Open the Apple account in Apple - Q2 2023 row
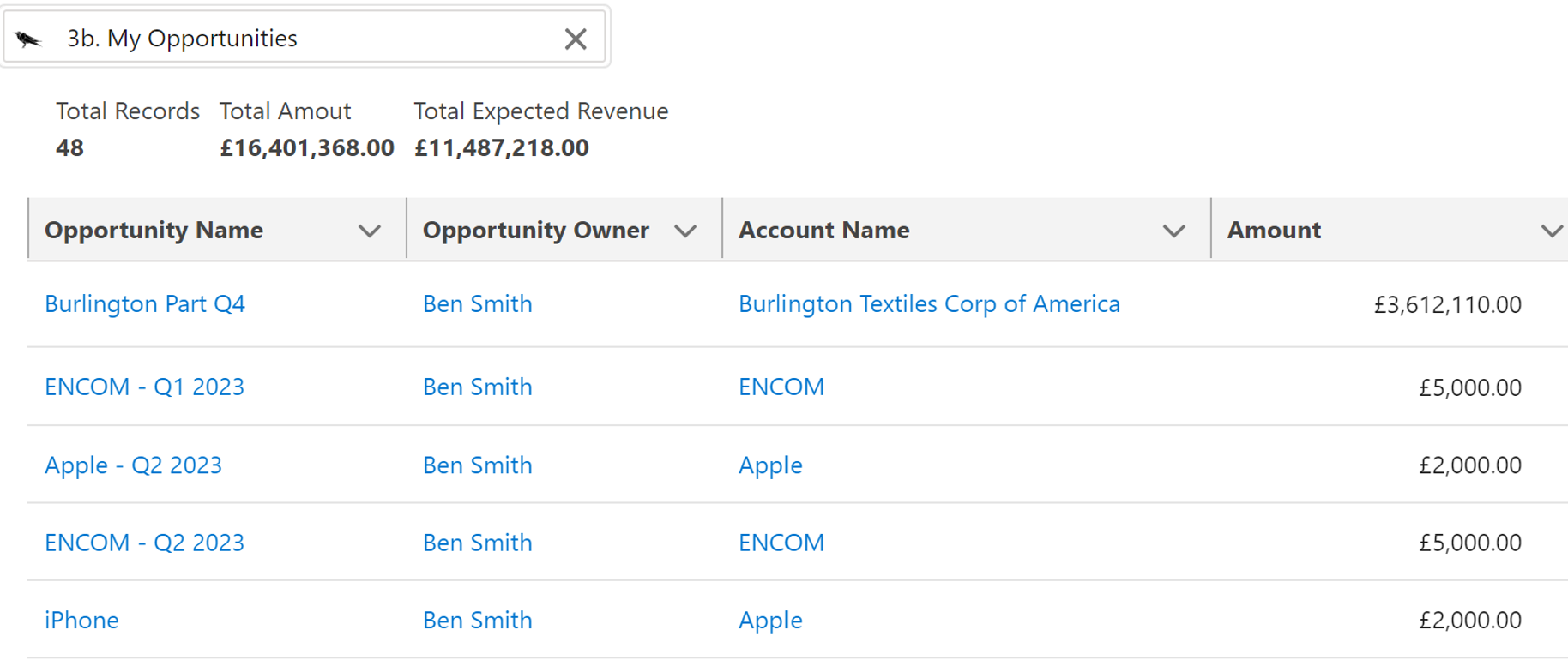1568x660 pixels. tap(770, 465)
